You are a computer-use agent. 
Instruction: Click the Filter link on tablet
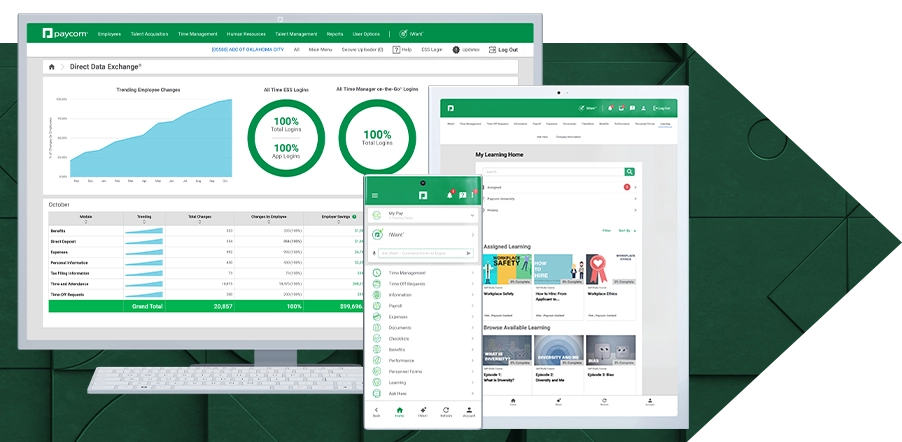[606, 231]
